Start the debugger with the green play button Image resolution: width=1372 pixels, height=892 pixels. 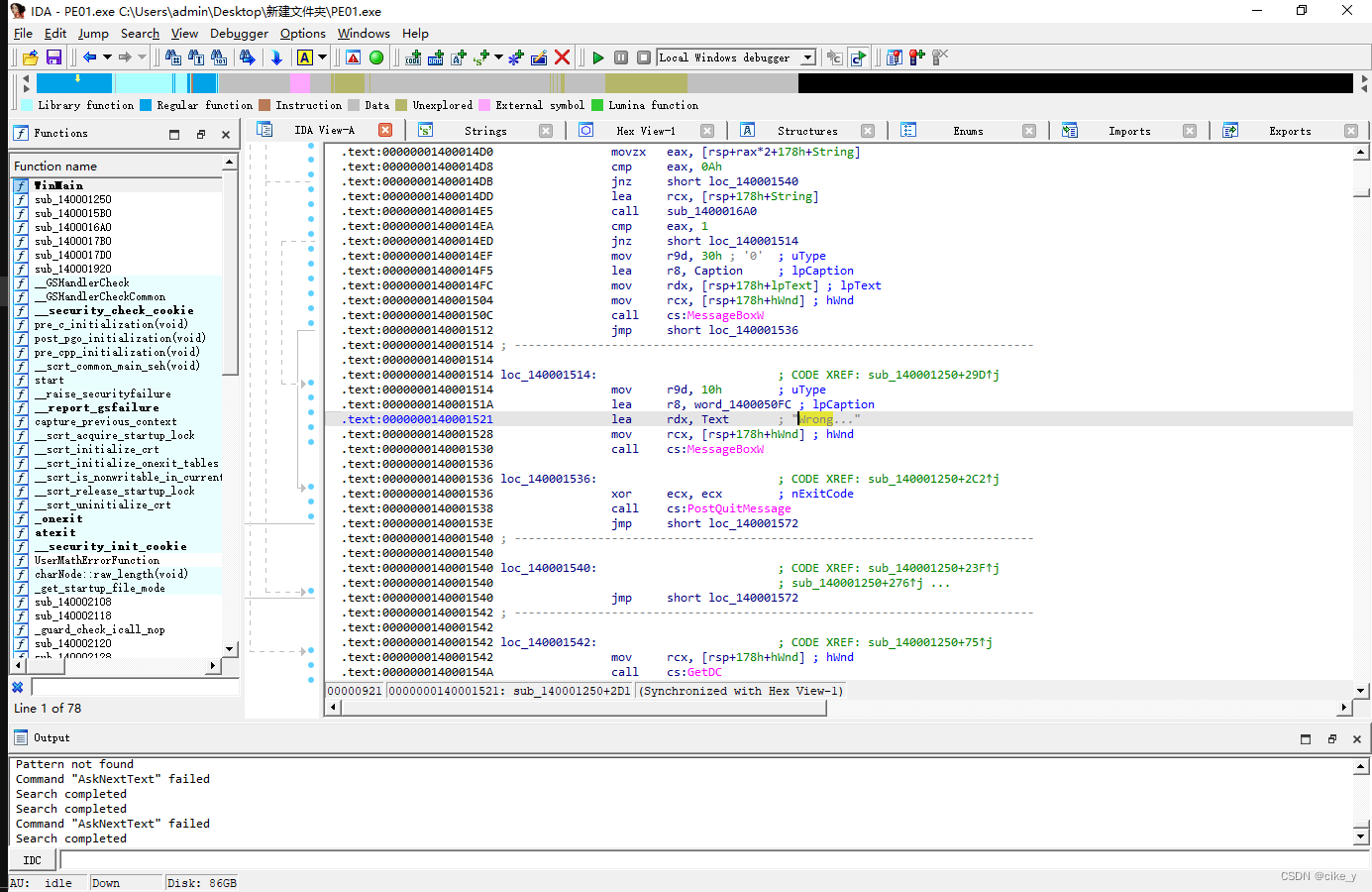coord(598,57)
